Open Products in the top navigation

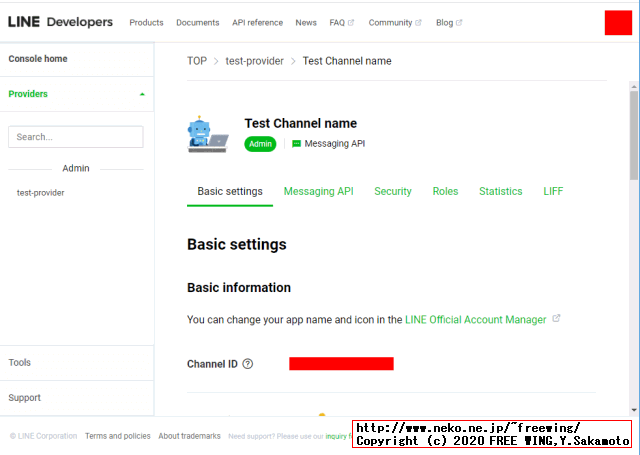146,22
